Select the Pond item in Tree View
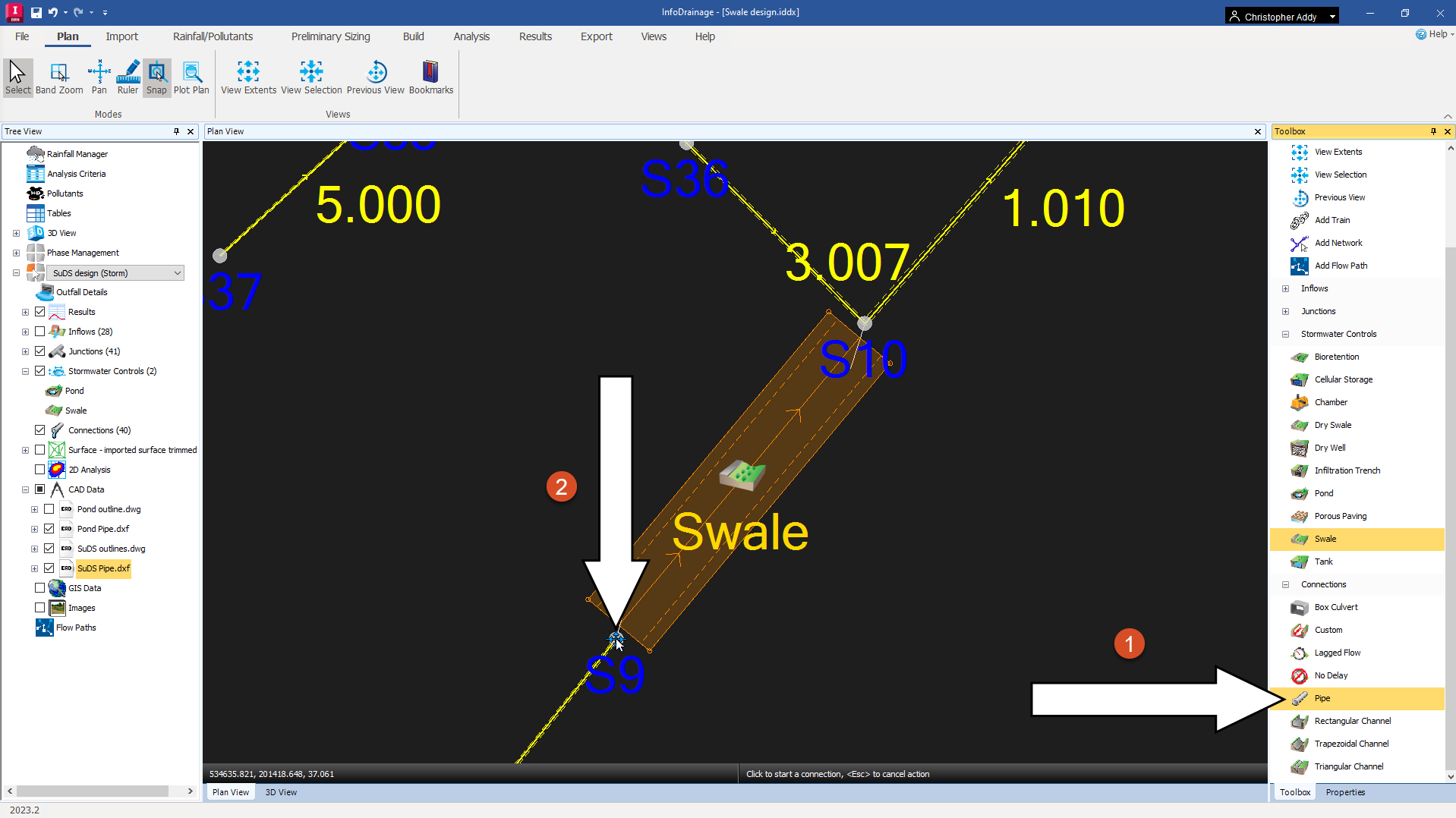The height and width of the screenshot is (818, 1456). (x=74, y=391)
